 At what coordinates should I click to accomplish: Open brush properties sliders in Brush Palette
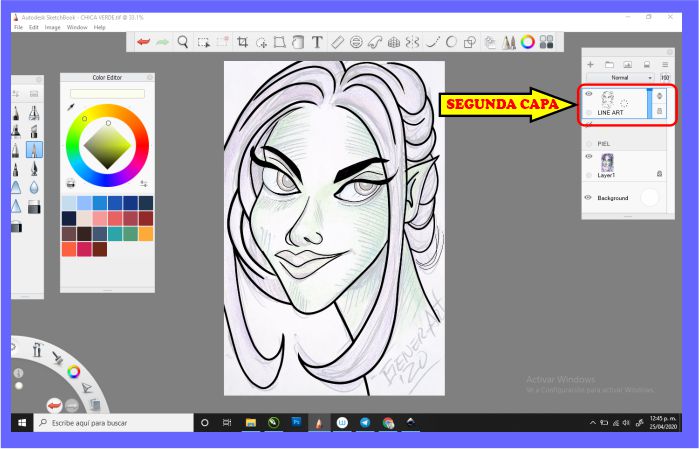click(16, 94)
